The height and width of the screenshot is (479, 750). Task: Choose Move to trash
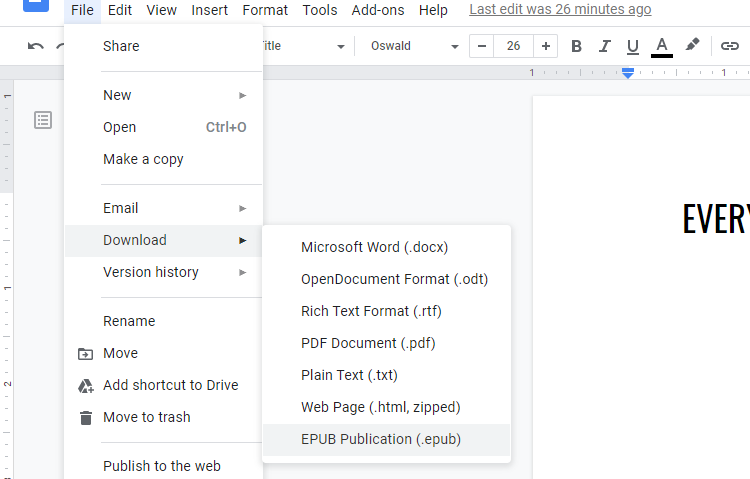tap(163, 417)
